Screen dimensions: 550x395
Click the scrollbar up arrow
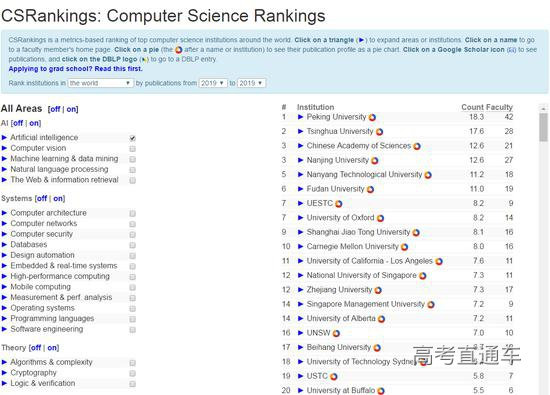tap(543, 108)
